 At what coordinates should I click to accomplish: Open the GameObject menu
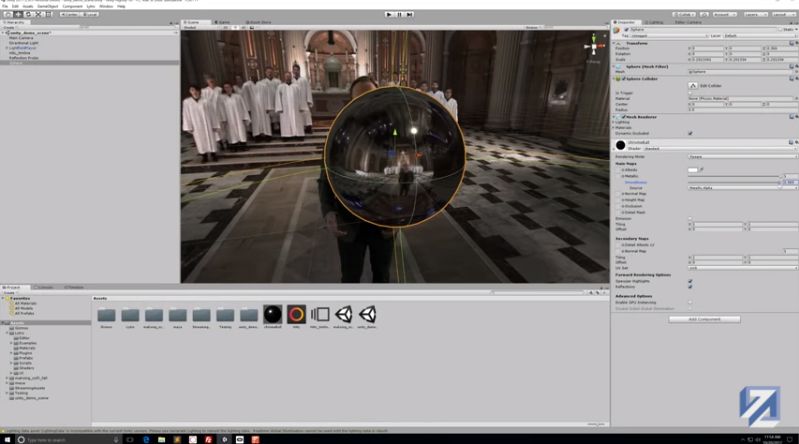pos(48,6)
